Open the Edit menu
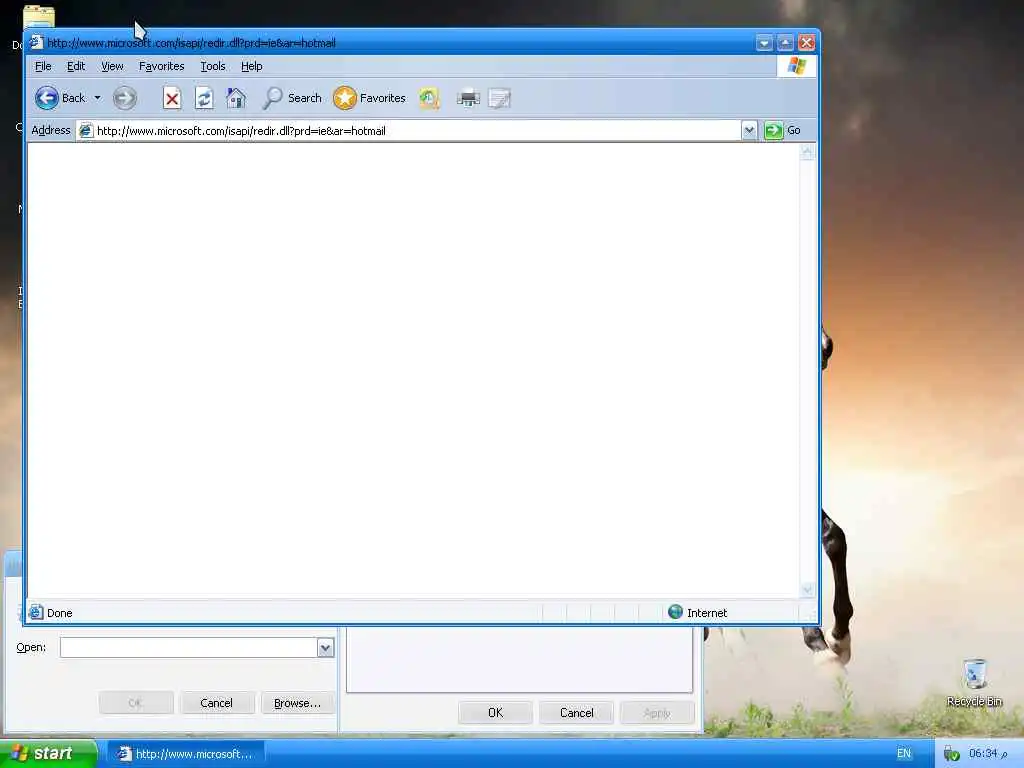 tap(76, 66)
